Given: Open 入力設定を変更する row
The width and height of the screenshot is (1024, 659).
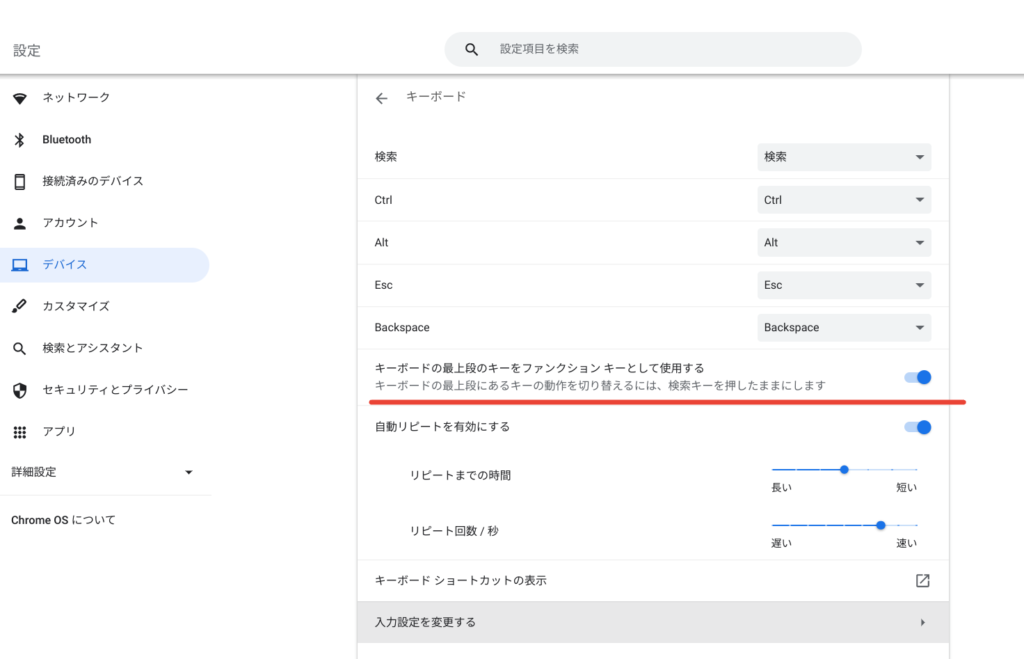Looking at the screenshot, I should tap(652, 622).
